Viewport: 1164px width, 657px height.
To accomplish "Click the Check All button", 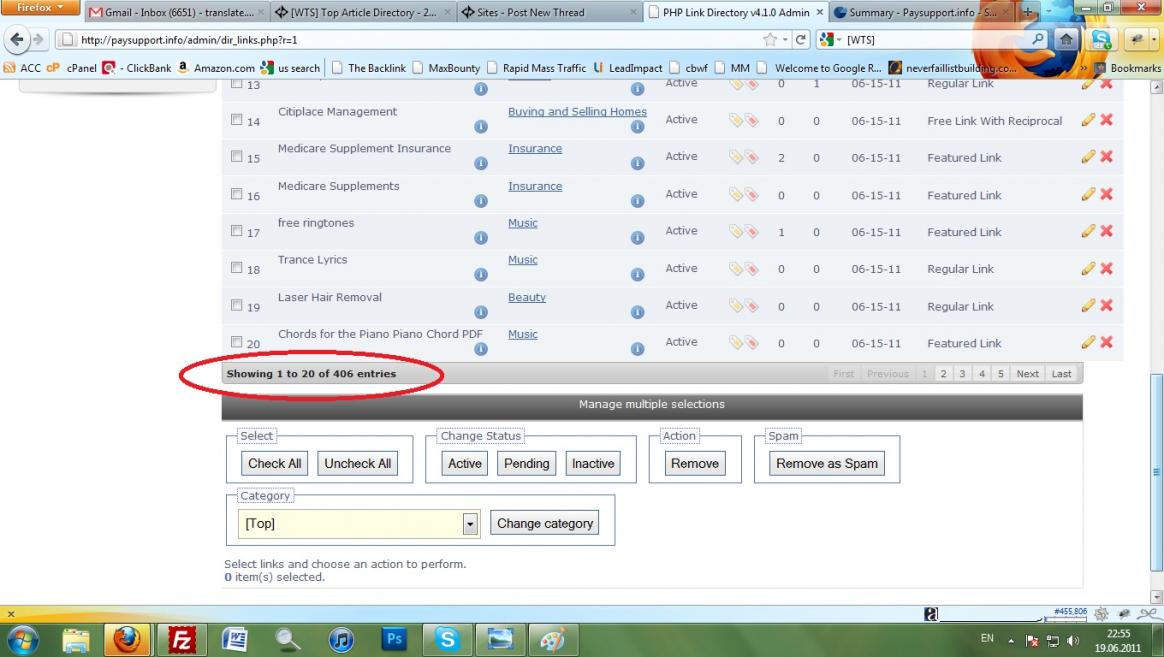I will [275, 463].
